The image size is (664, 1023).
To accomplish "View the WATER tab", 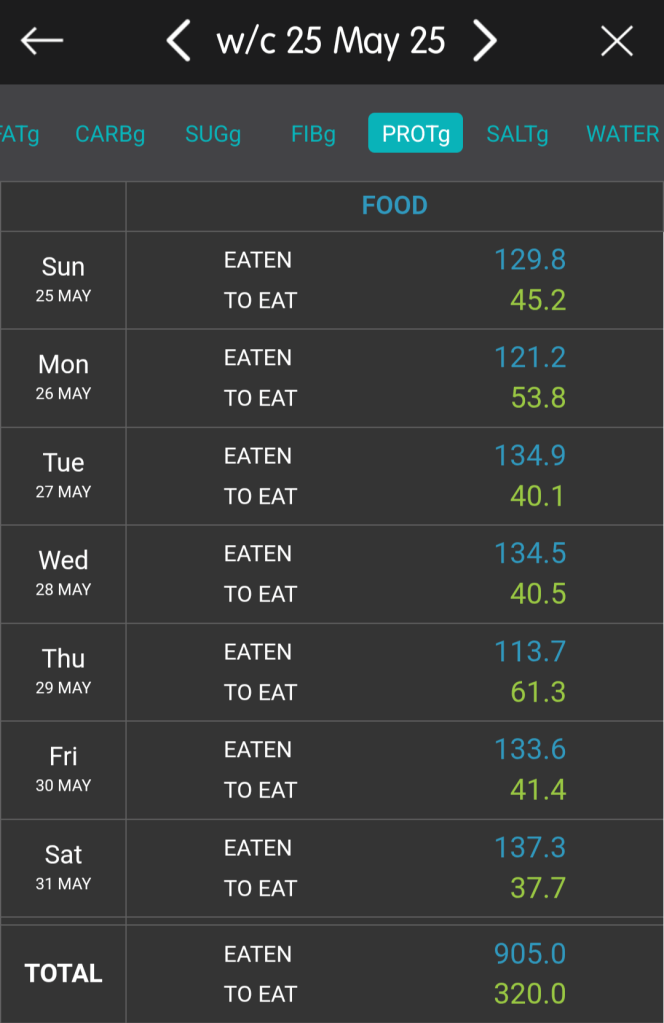I will pyautogui.click(x=622, y=133).
